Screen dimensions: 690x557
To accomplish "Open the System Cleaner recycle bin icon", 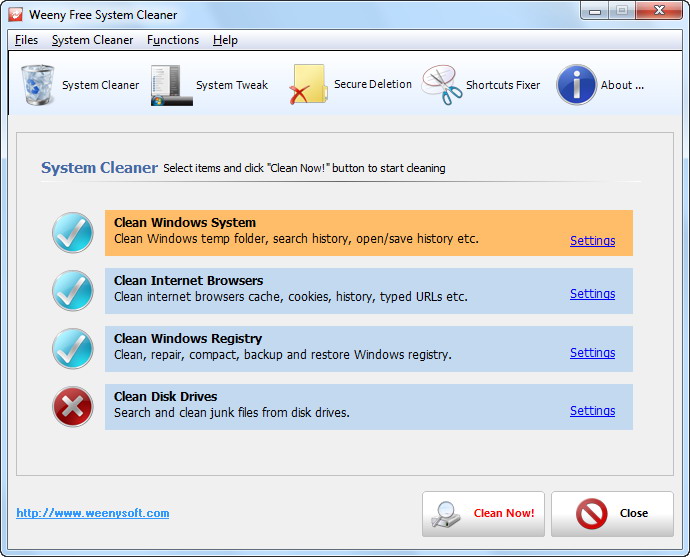I will 38,85.
